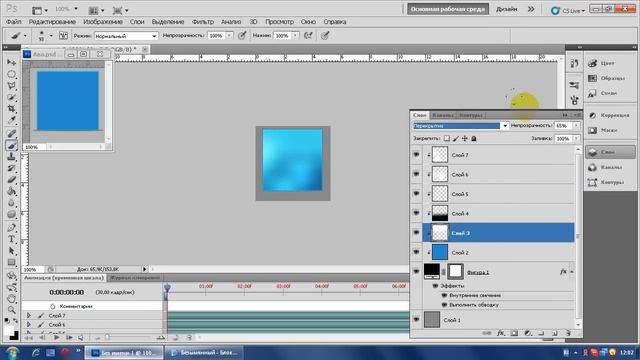Screen dimensions: 640x360
Task: Click the timeline zoom slider
Action: click(x=107, y=337)
